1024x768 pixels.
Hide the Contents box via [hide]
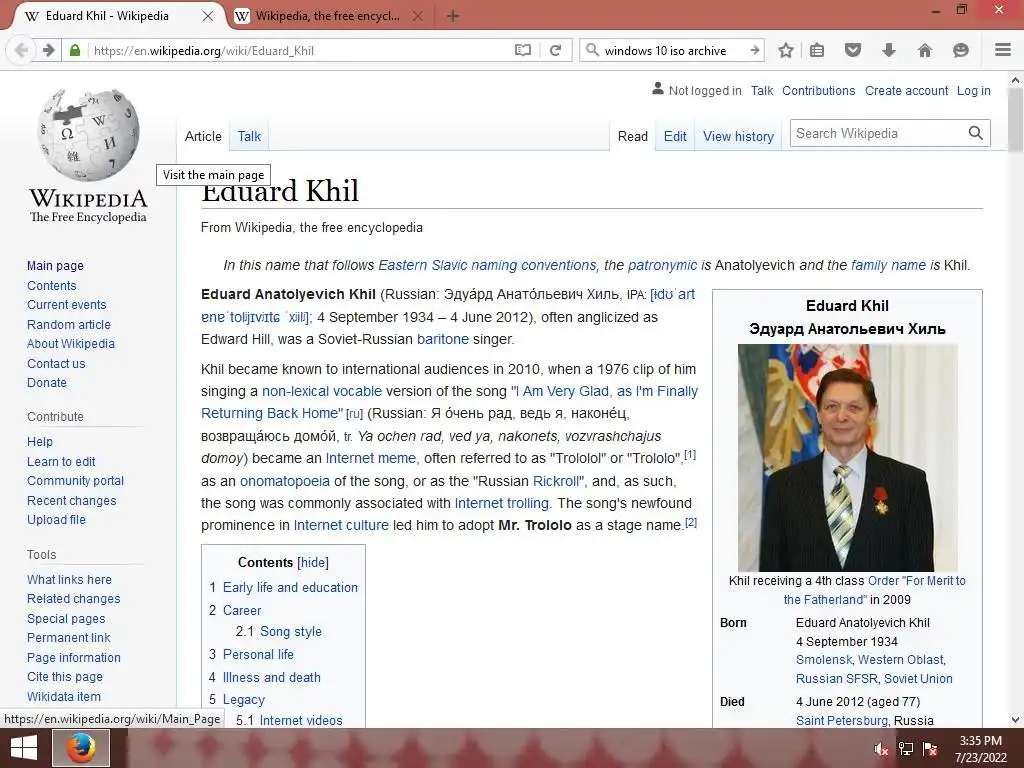tap(313, 562)
